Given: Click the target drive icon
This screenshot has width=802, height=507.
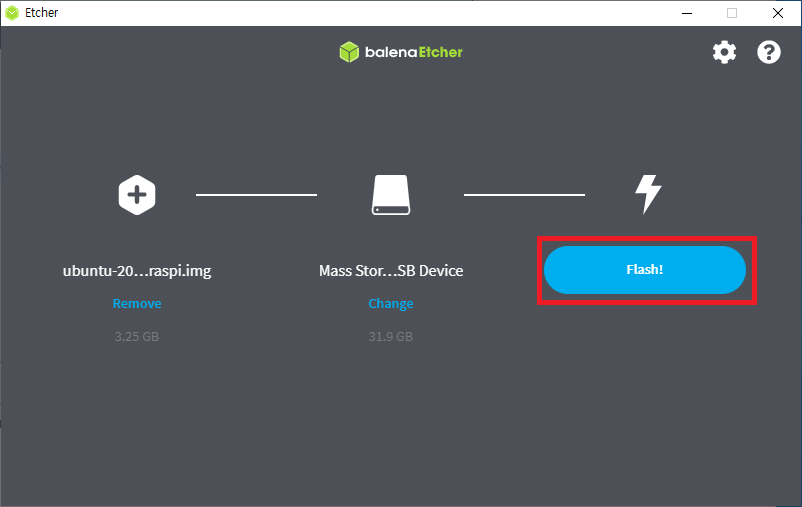Looking at the screenshot, I should 391,195.
